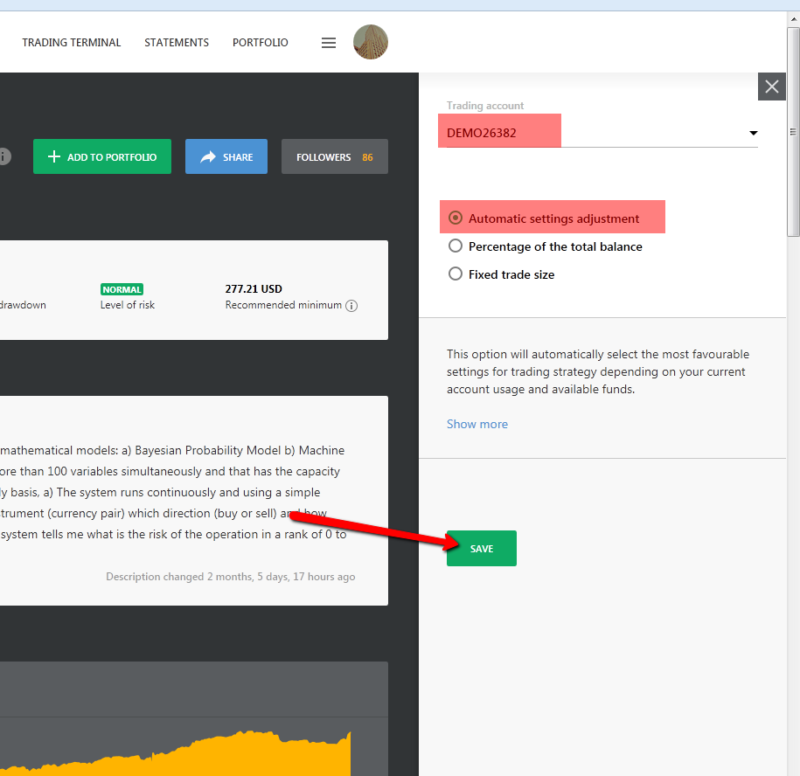Click the Show more link
This screenshot has width=800, height=776.
tap(477, 424)
